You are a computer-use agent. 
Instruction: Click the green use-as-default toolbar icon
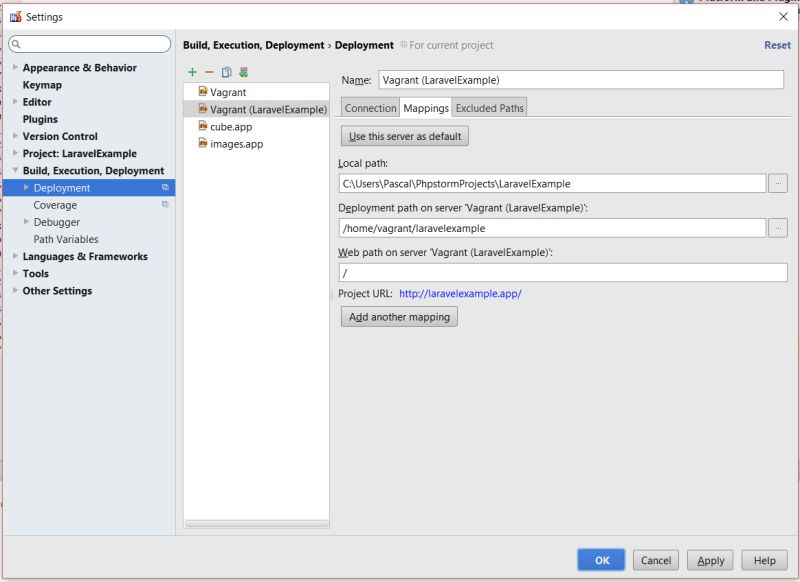(243, 71)
